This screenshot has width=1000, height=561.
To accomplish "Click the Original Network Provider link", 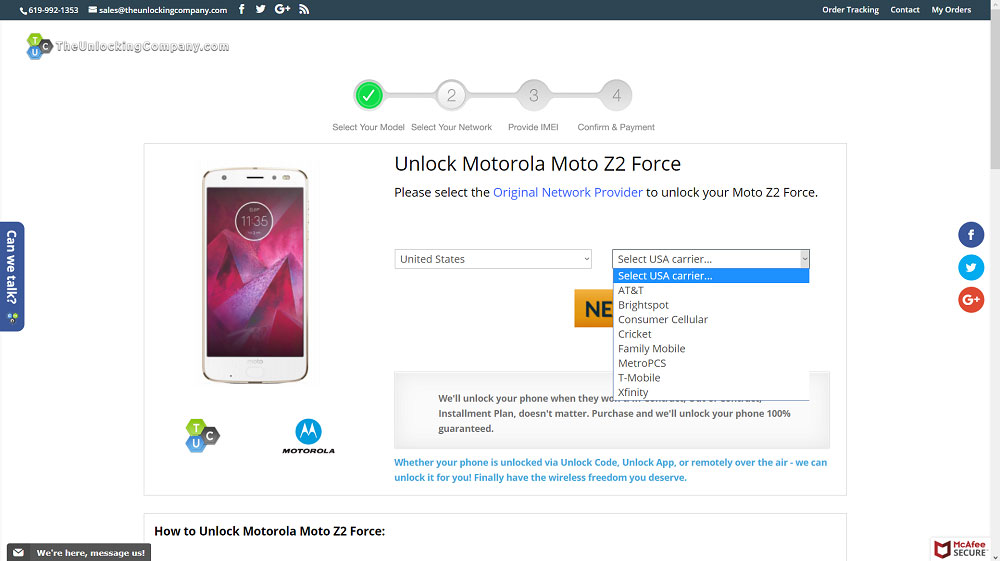I will click(x=568, y=193).
